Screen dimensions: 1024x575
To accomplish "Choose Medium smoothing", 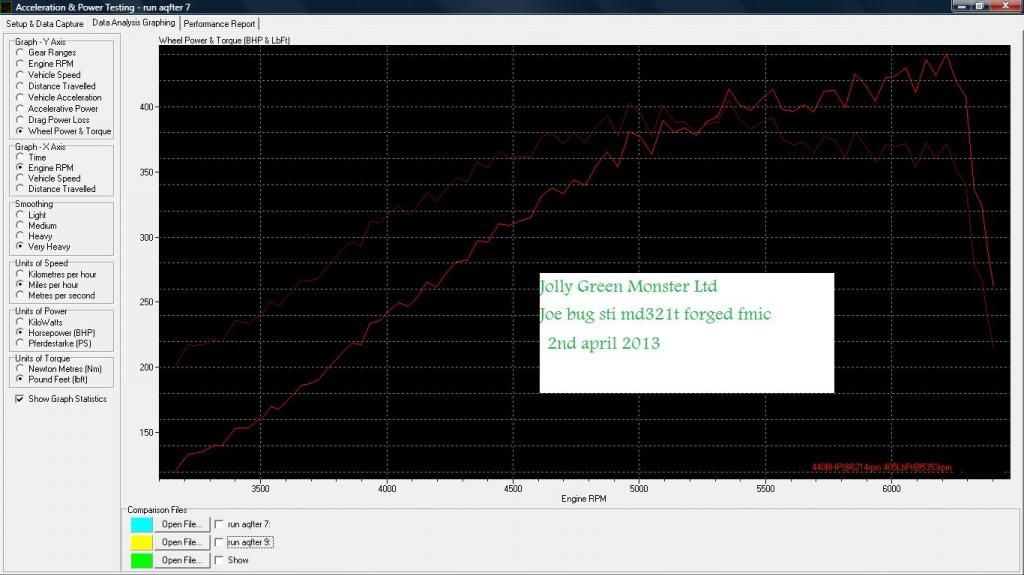I will point(20,226).
